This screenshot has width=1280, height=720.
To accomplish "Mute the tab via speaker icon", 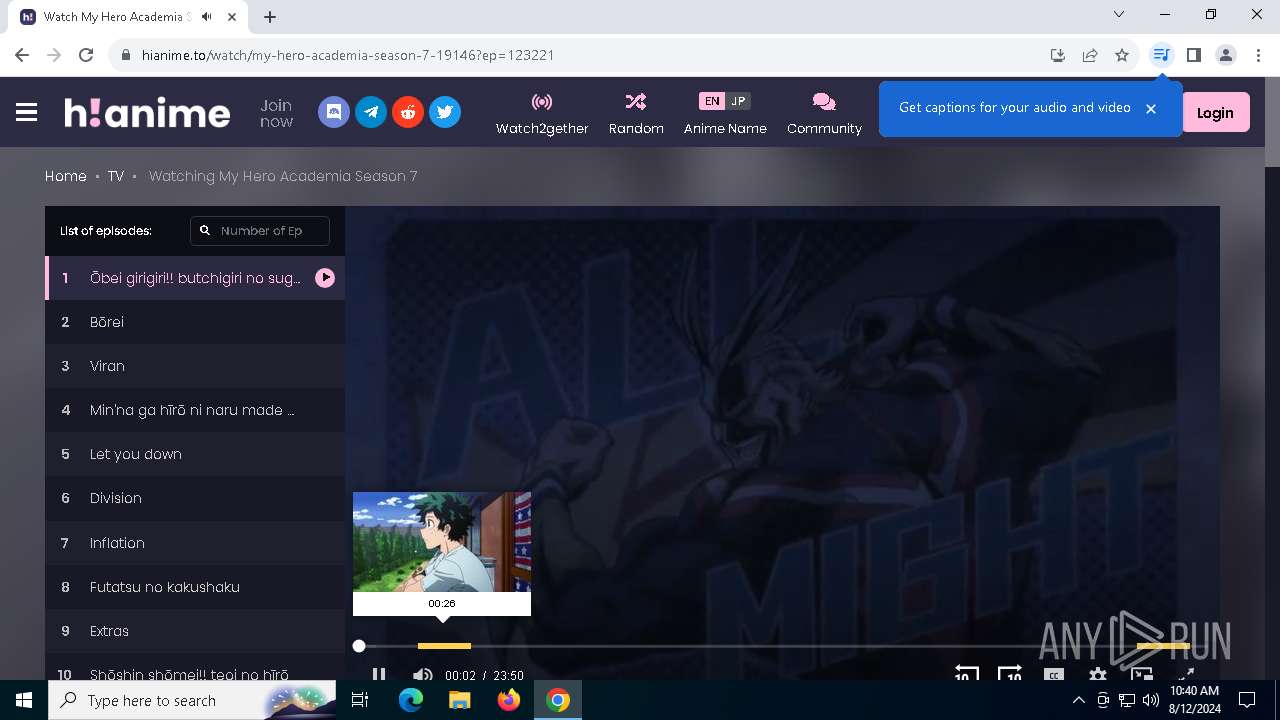I will point(206,17).
